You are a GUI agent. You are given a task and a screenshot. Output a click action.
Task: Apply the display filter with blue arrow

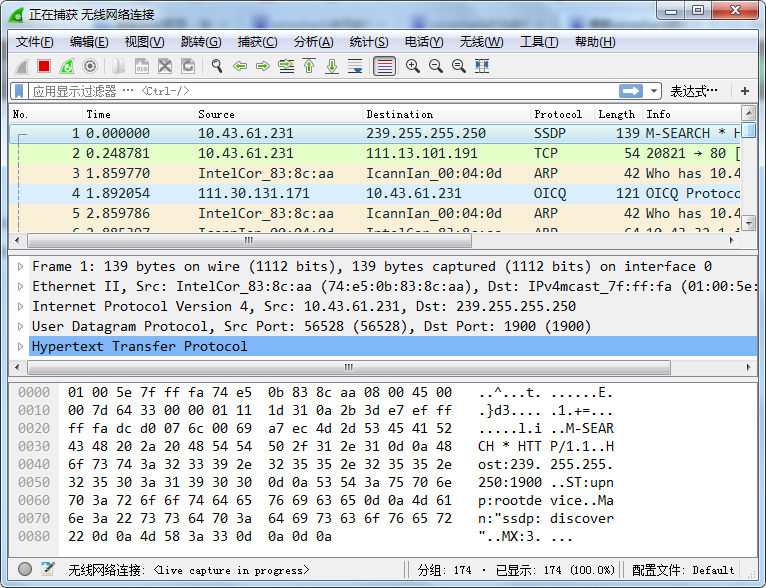pyautogui.click(x=631, y=91)
